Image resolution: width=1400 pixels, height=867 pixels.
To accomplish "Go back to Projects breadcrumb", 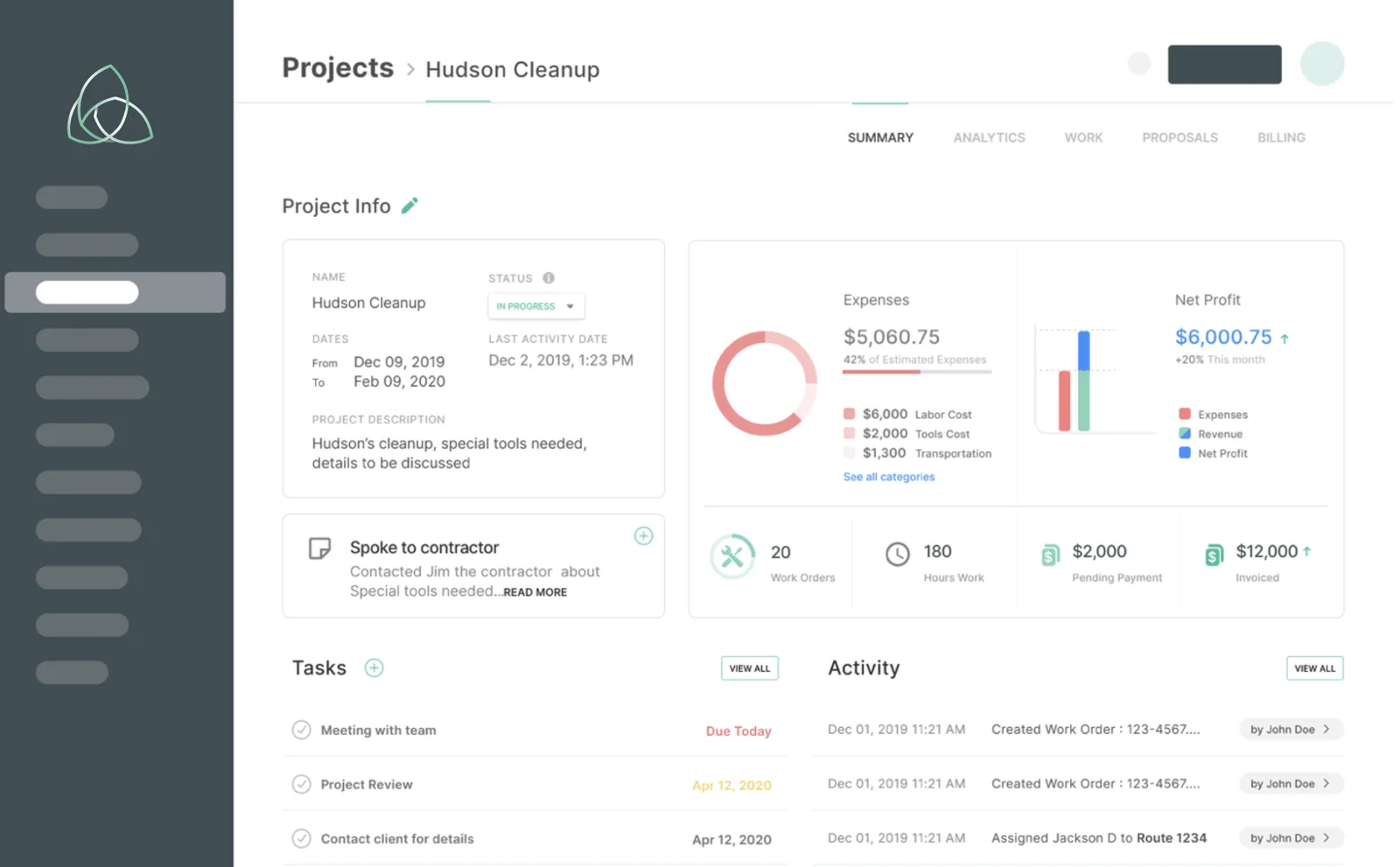I will [338, 67].
